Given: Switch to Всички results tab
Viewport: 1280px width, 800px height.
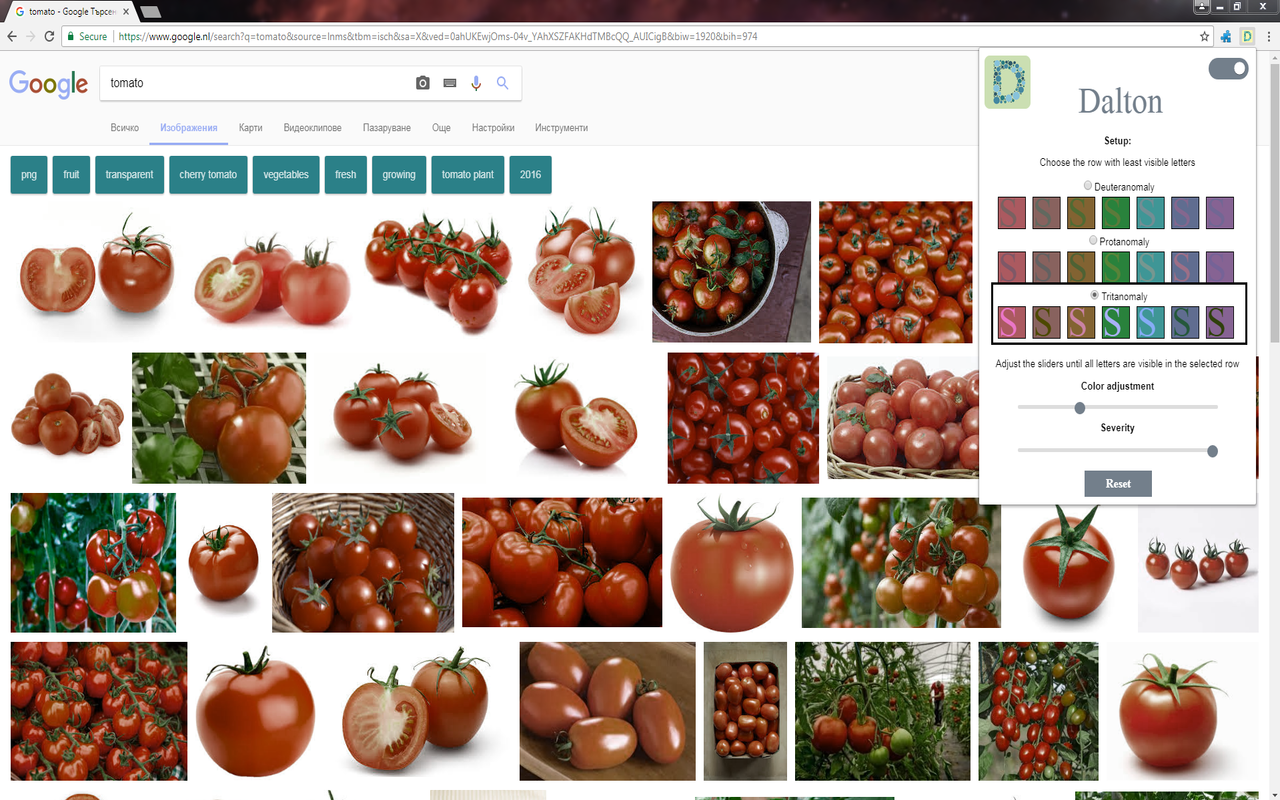Looking at the screenshot, I should coord(124,128).
